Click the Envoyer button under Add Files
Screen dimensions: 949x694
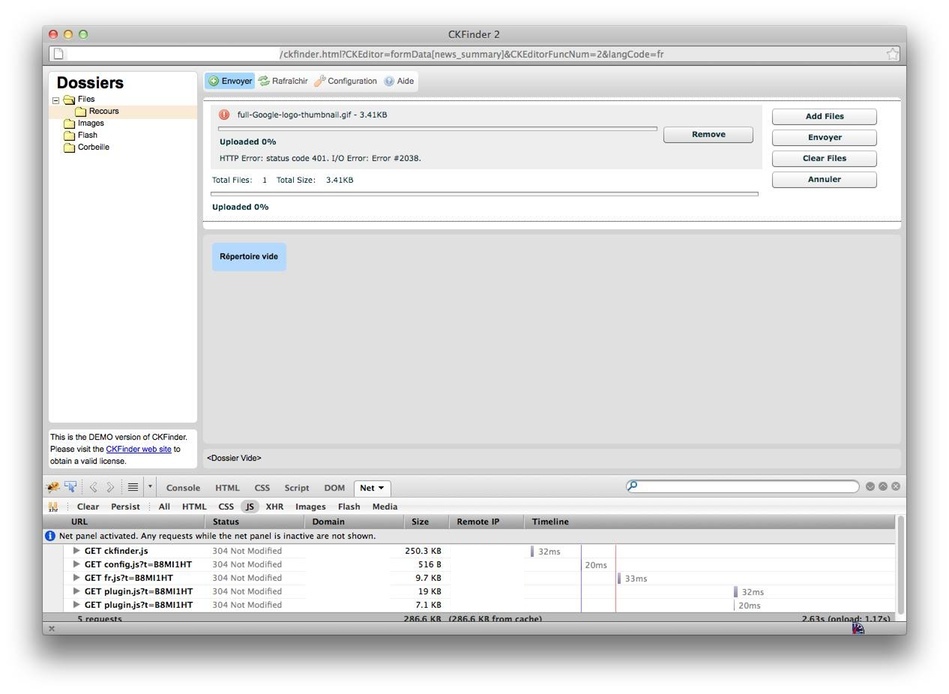(824, 137)
